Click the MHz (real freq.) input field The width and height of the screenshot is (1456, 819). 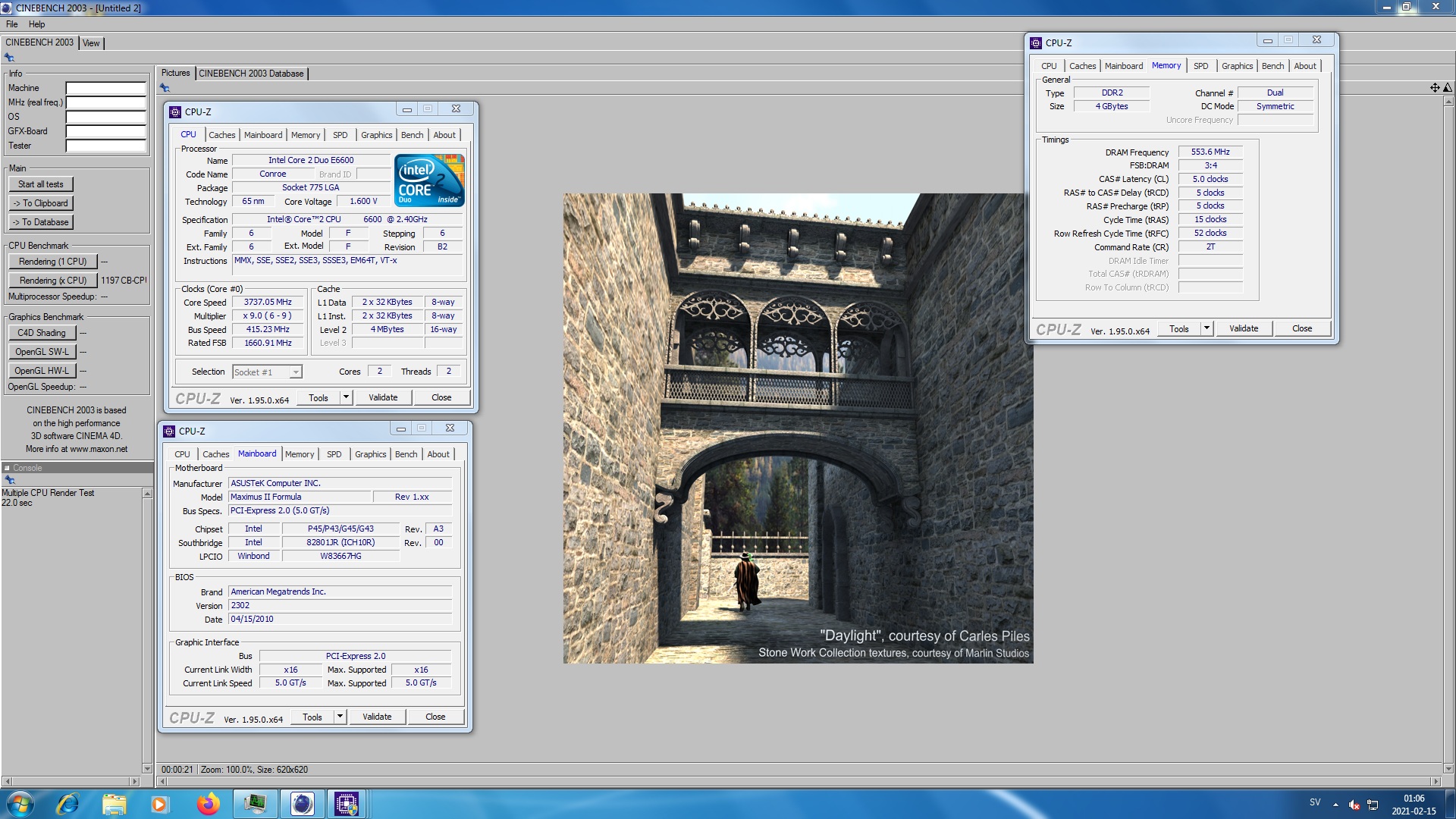point(105,102)
